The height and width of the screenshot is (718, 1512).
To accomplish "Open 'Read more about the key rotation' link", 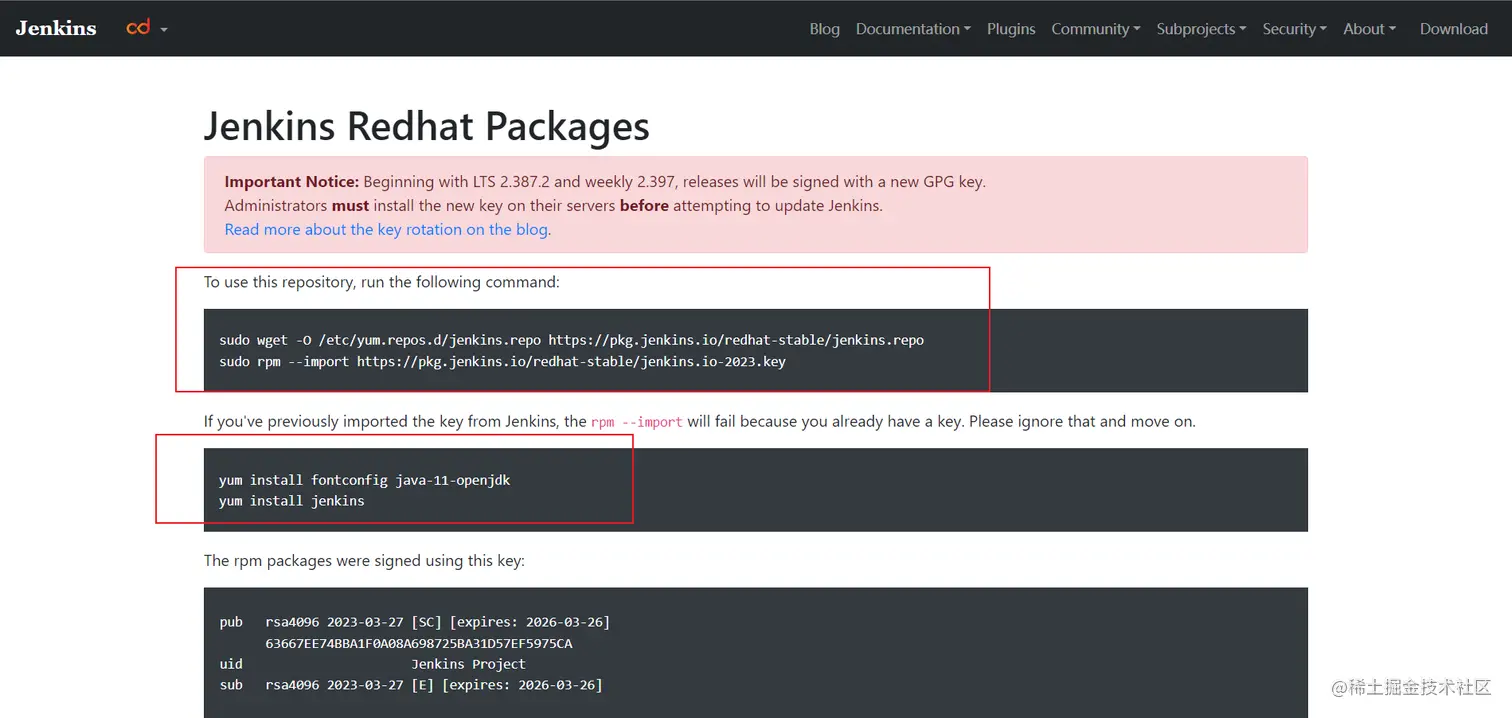I will tap(386, 229).
